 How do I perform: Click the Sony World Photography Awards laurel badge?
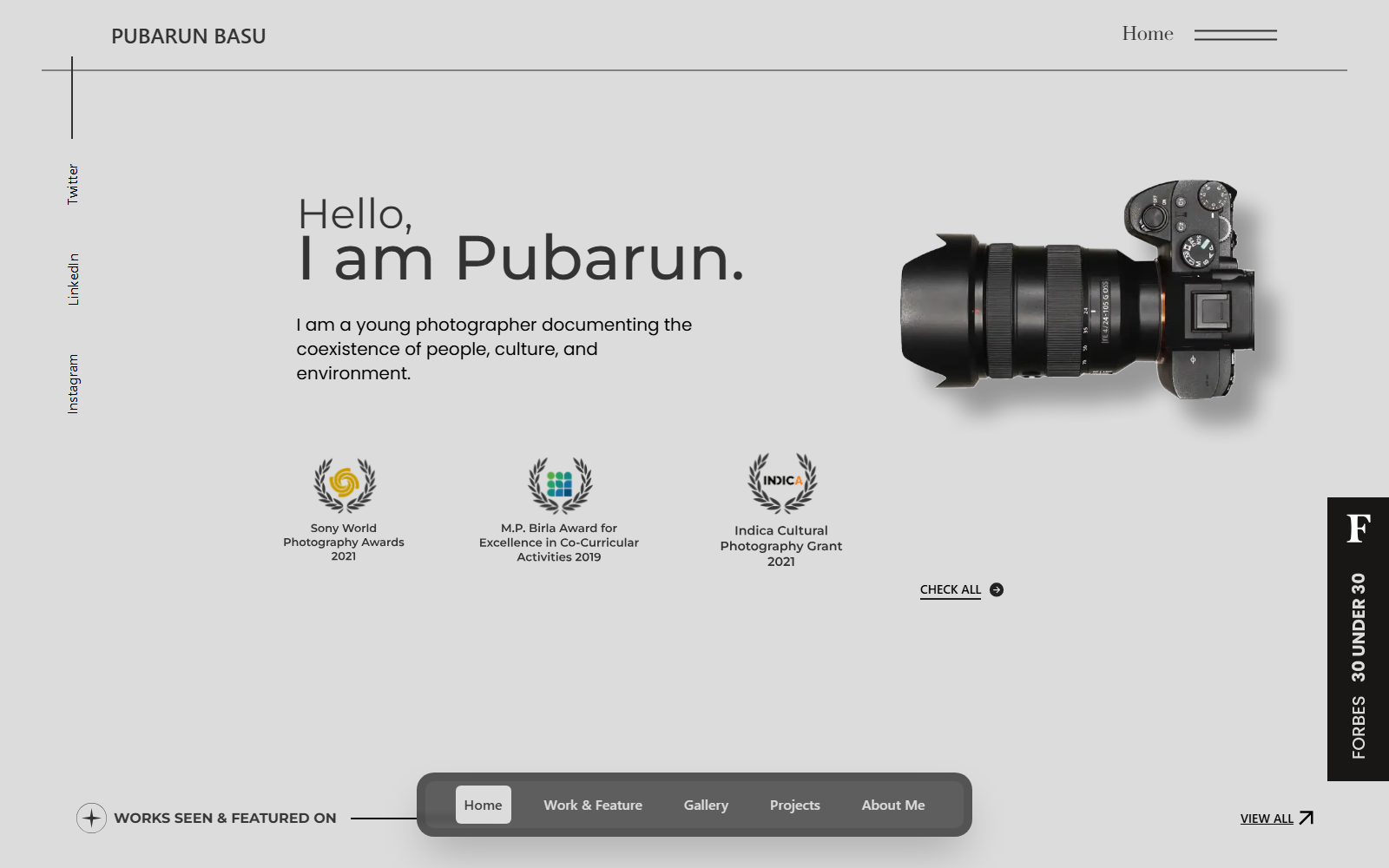click(x=345, y=485)
